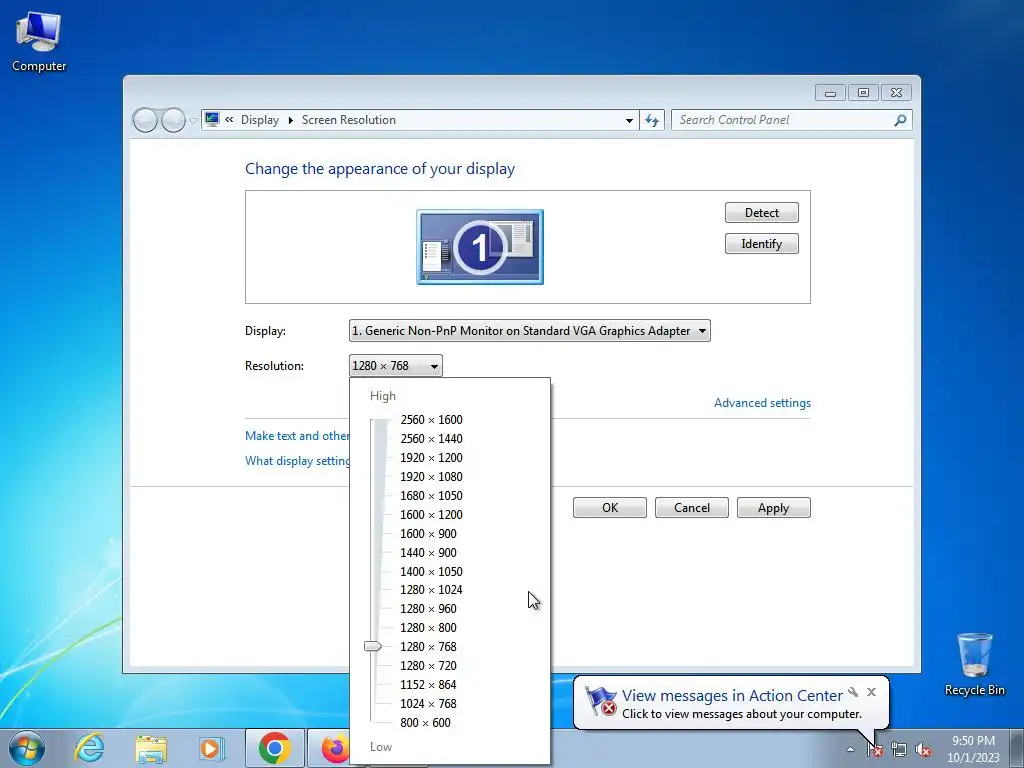
Task: Go forward with the navigation forward arrow
Action: 173,120
